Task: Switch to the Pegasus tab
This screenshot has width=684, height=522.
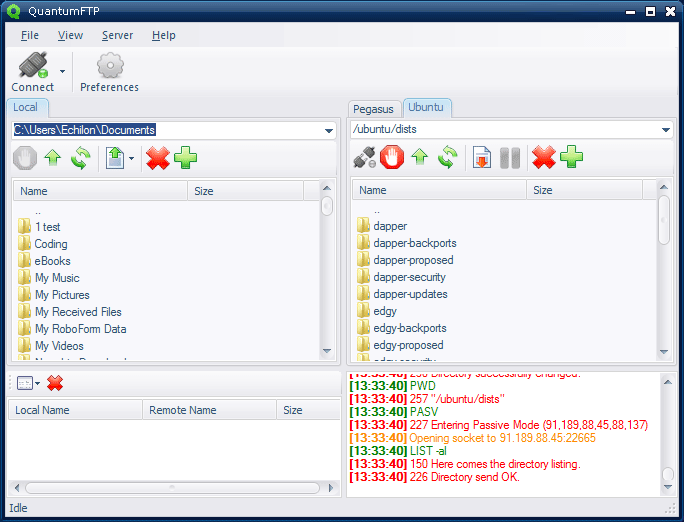Action: [x=373, y=109]
